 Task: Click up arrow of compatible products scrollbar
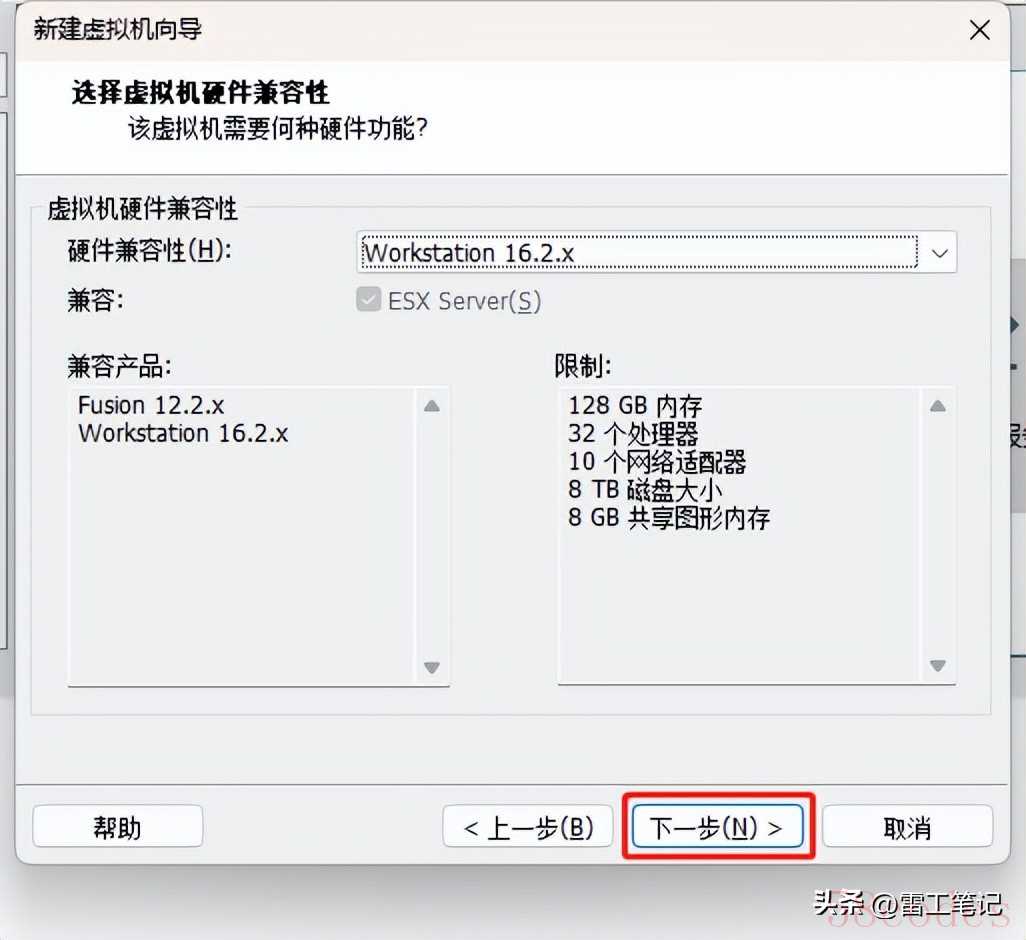click(x=431, y=406)
